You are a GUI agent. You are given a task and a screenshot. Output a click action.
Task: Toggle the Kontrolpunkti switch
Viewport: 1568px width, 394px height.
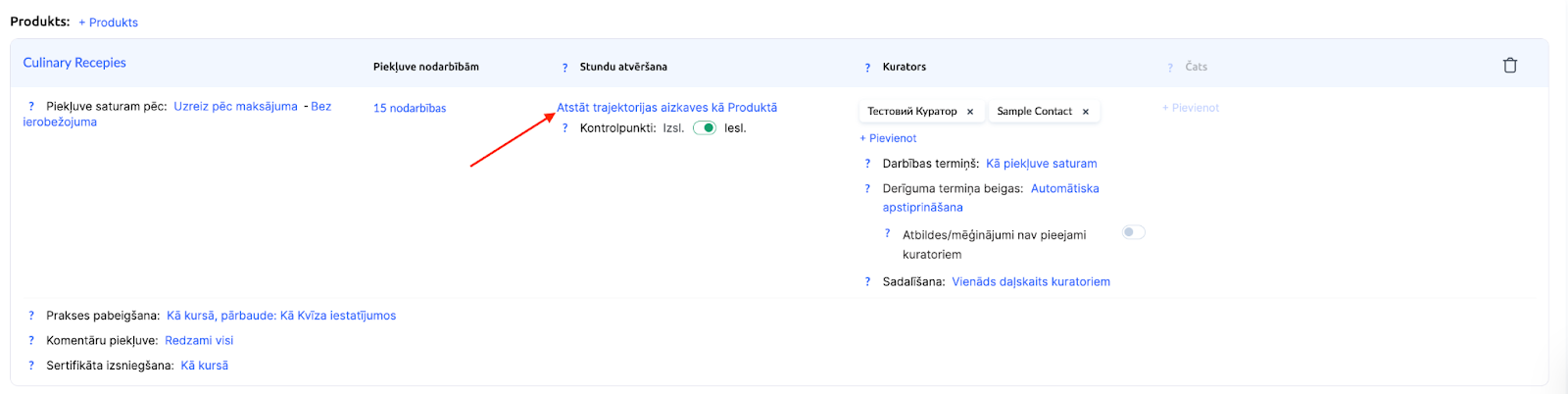pos(704,128)
